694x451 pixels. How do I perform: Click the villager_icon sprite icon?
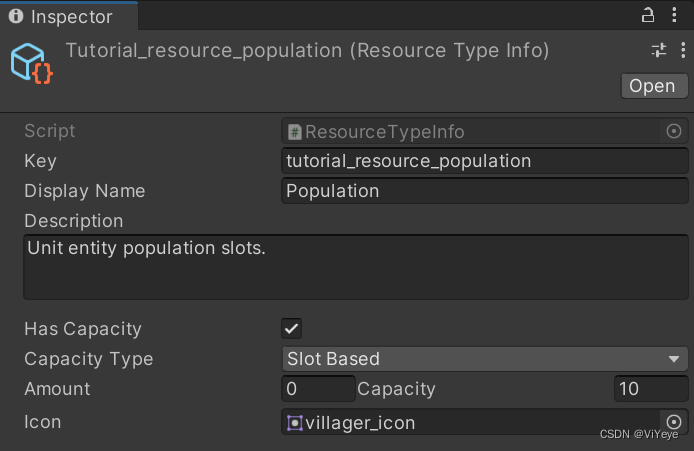point(295,423)
